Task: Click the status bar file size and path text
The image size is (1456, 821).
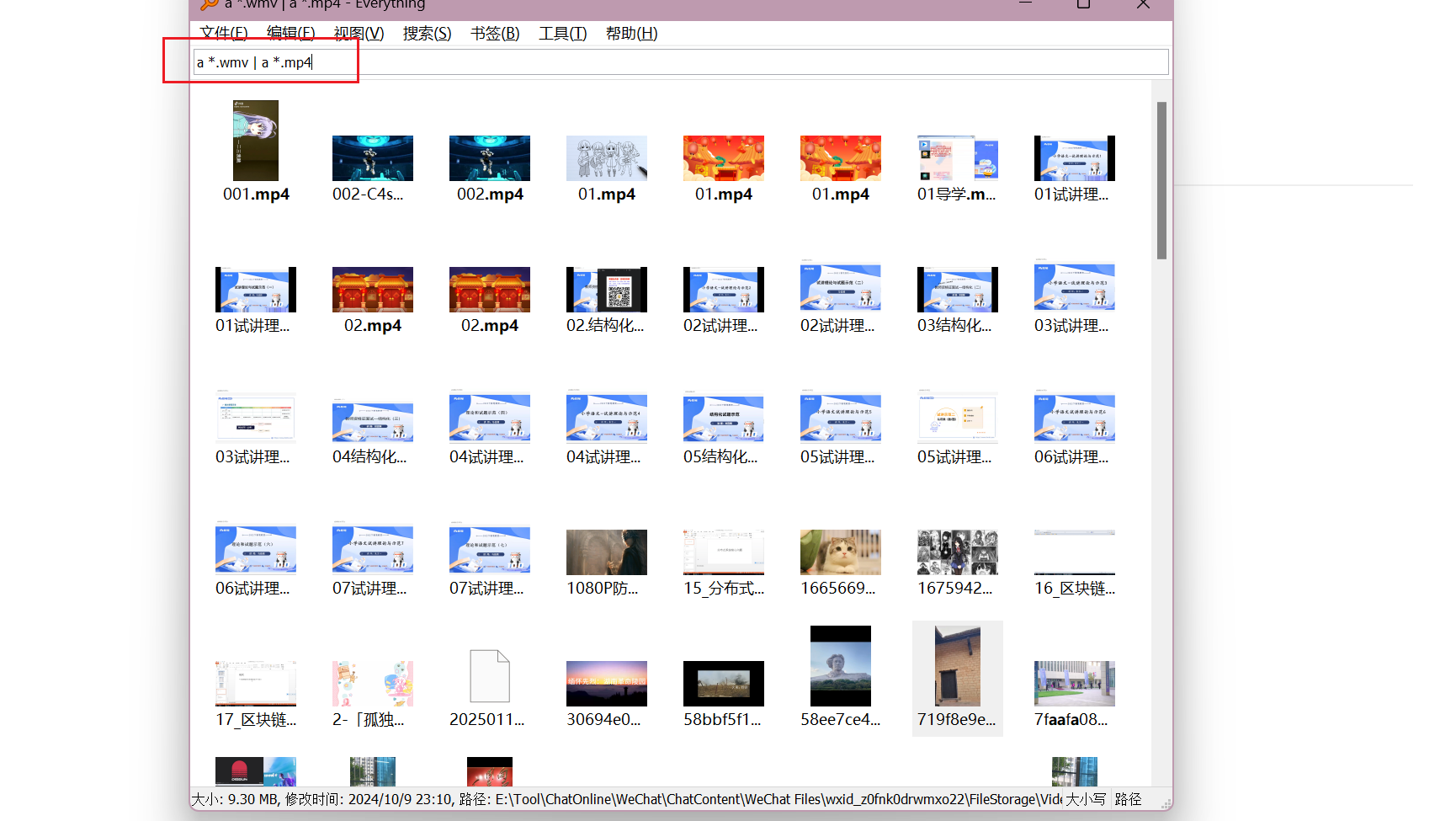Action: 626,799
